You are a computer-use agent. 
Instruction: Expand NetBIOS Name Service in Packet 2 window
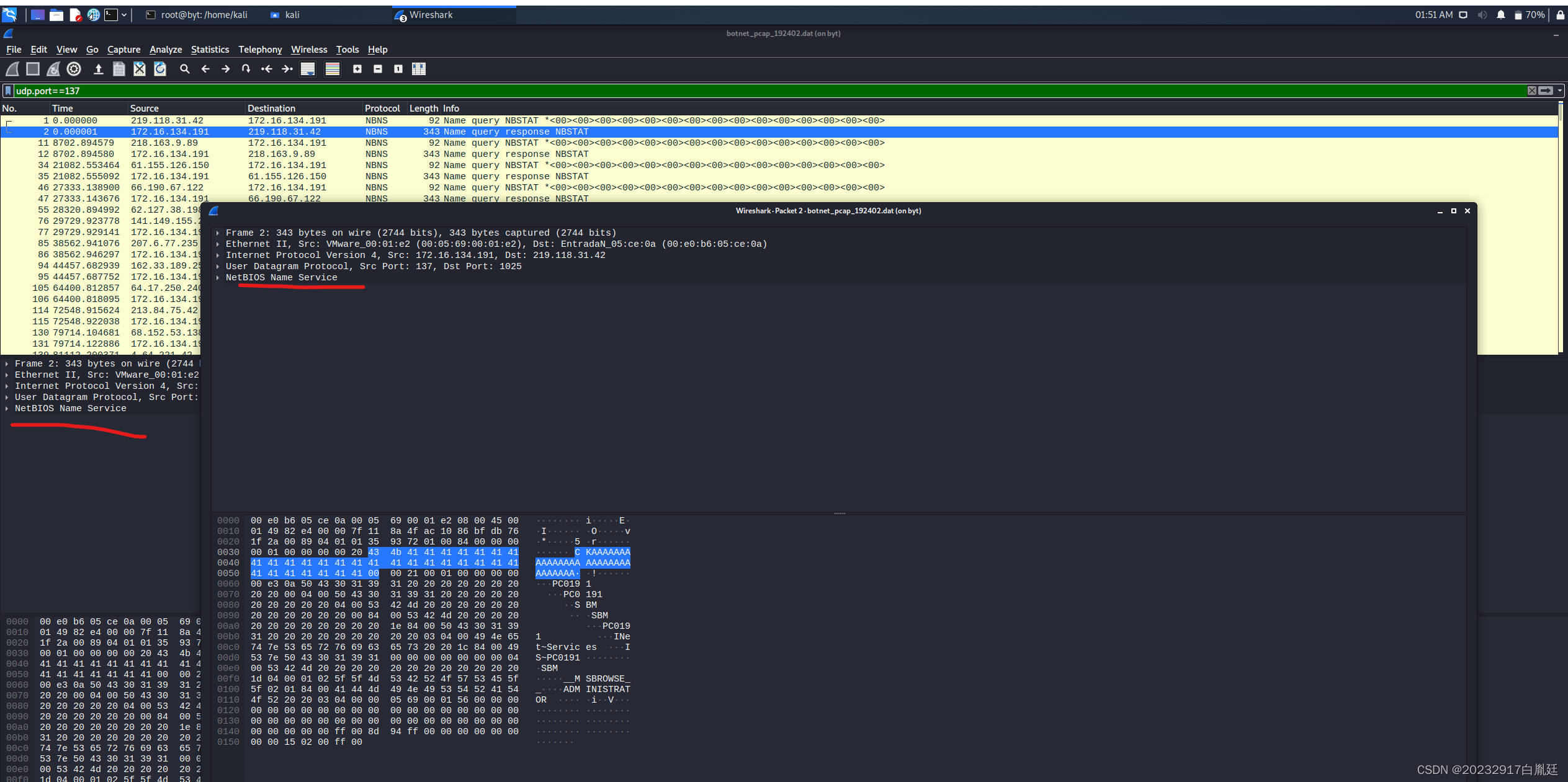pyautogui.click(x=218, y=278)
